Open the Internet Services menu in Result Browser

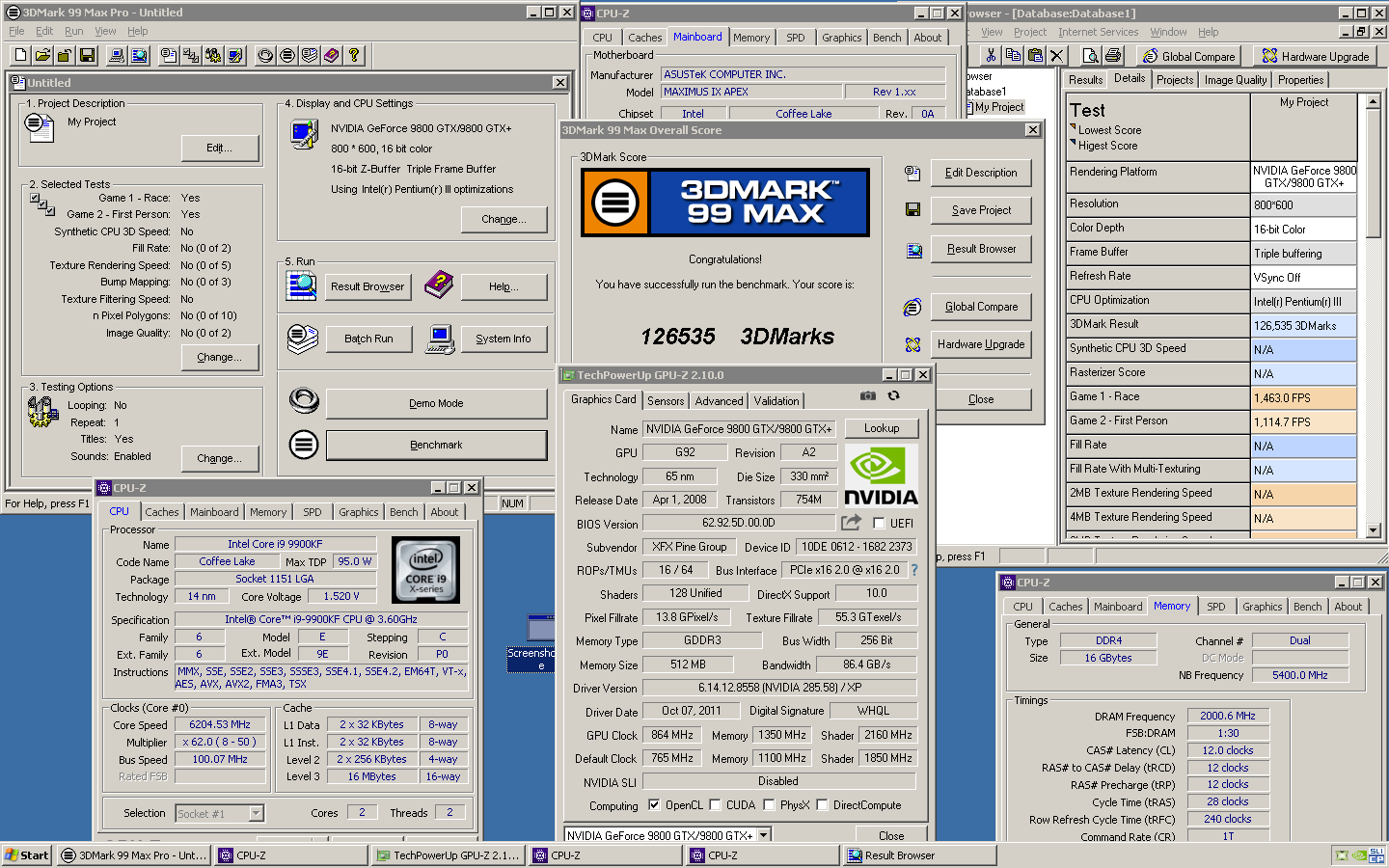coord(1098,32)
